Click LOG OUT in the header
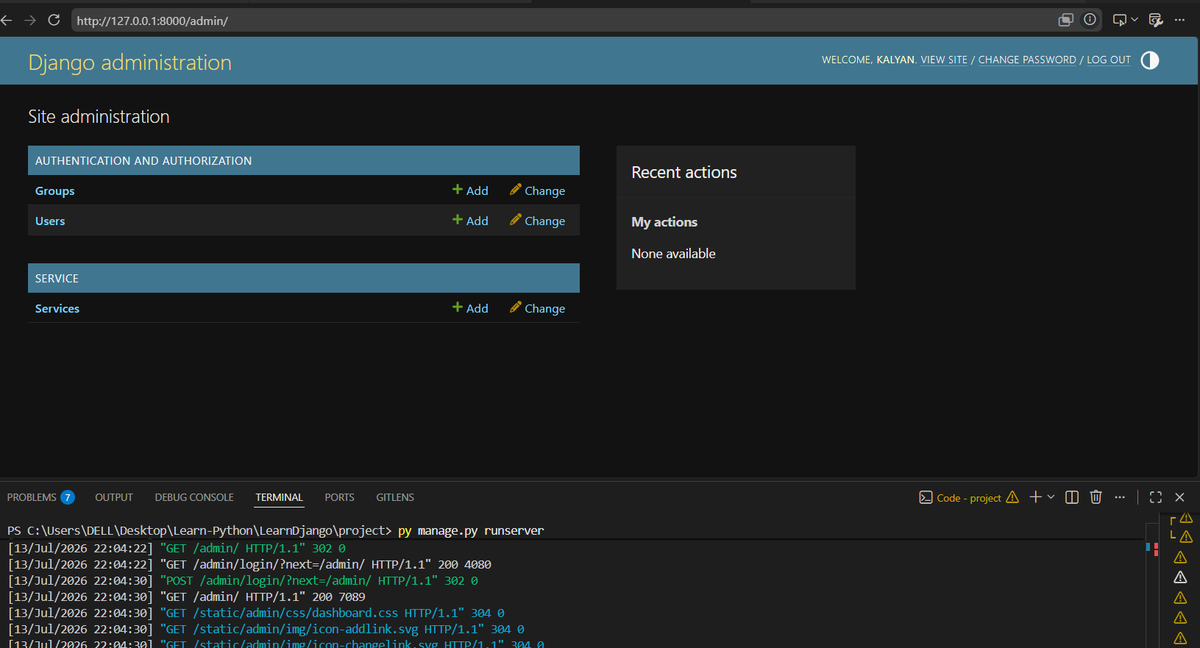The image size is (1200, 648). (1109, 60)
